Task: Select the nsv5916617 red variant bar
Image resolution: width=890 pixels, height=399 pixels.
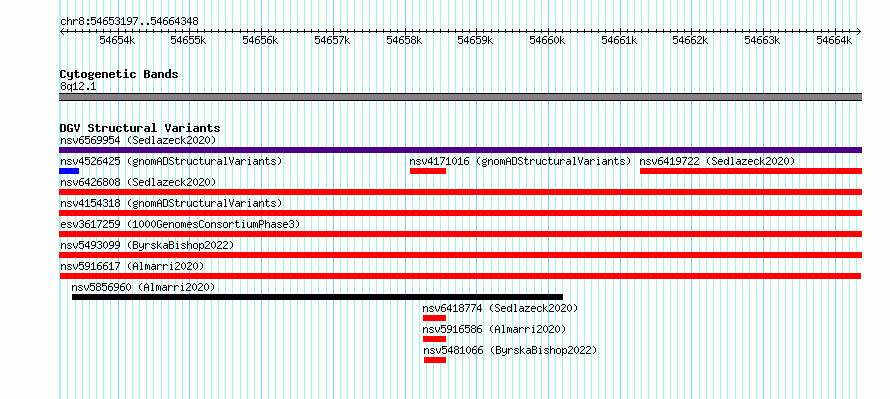Action: (x=460, y=276)
